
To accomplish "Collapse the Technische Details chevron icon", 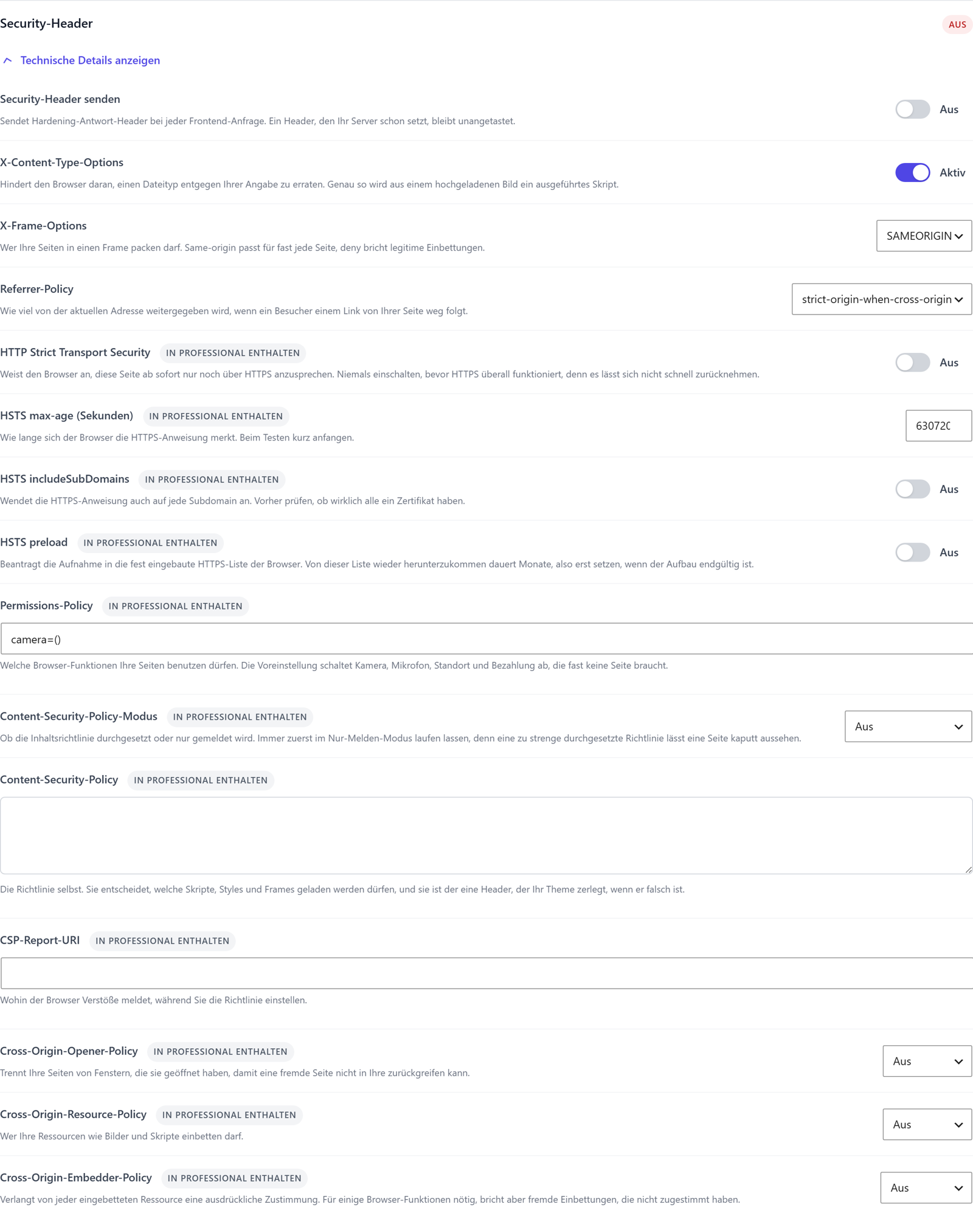I will click(x=7, y=60).
